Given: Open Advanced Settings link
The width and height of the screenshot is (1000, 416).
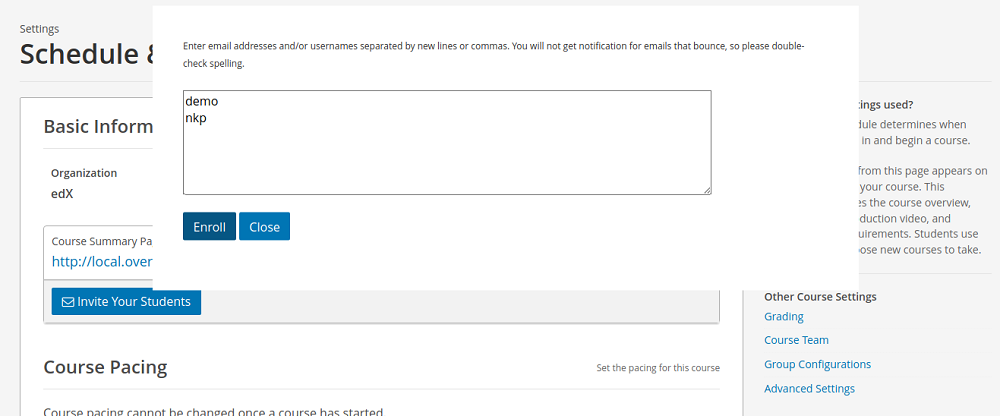Looking at the screenshot, I should click(x=809, y=389).
